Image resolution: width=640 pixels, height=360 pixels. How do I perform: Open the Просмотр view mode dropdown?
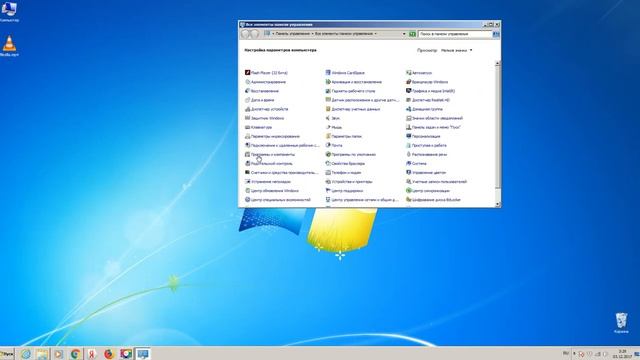pos(456,50)
